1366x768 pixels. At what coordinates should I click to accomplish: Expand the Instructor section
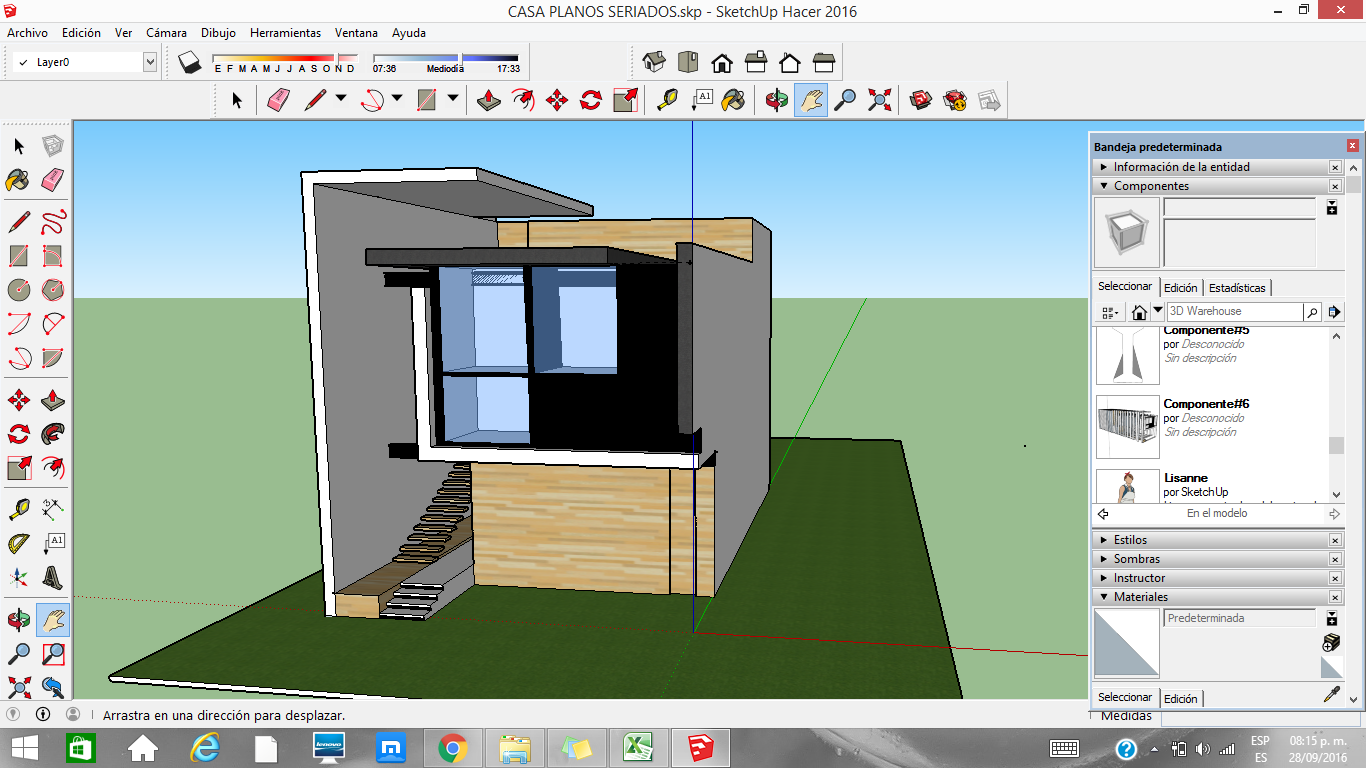1104,578
